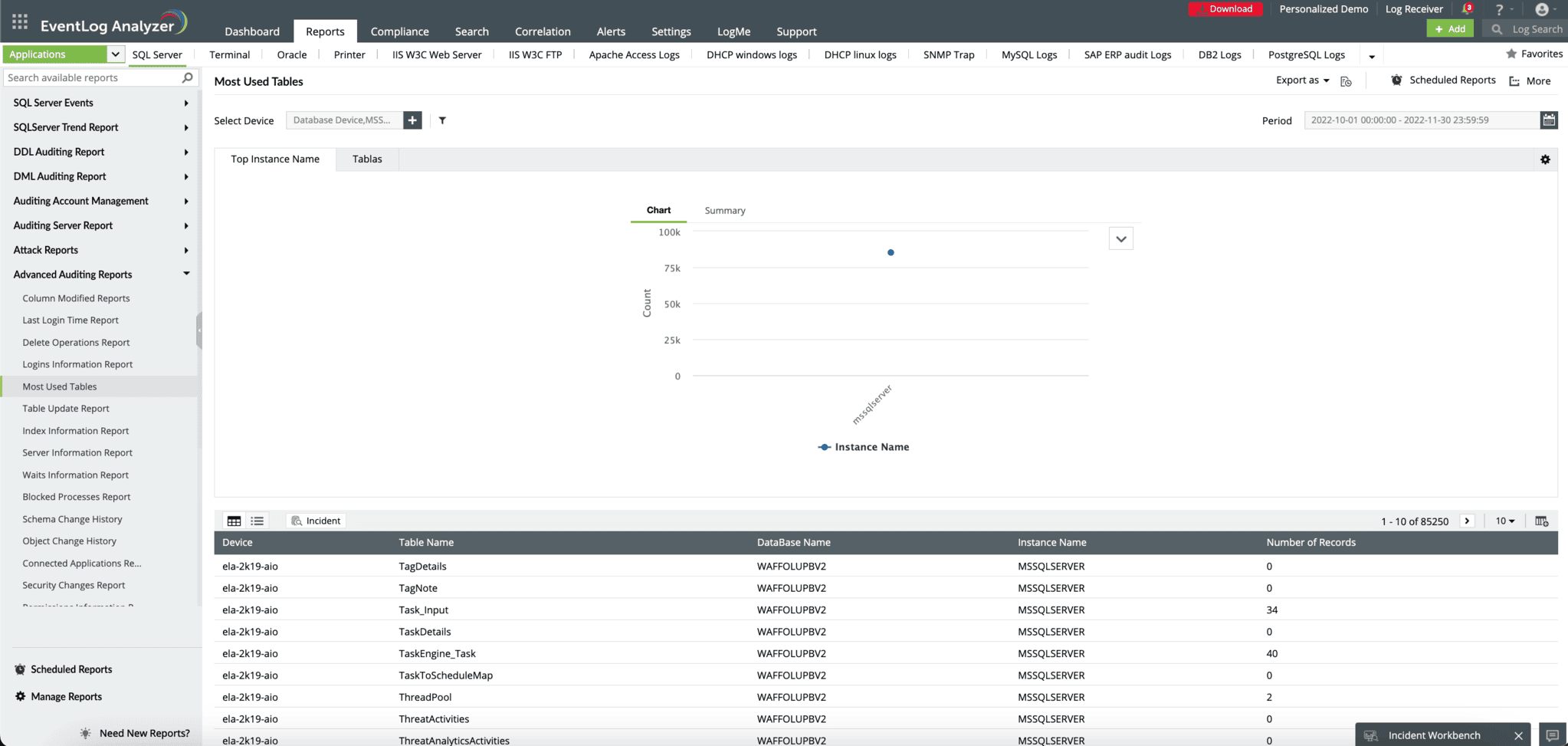Sort by Number of Records column header

tap(1310, 542)
